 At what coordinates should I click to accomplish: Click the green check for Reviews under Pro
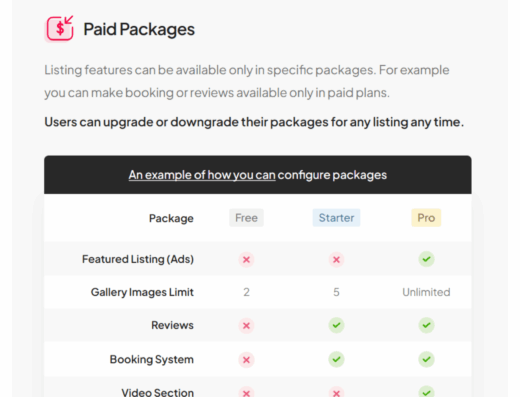pos(426,325)
